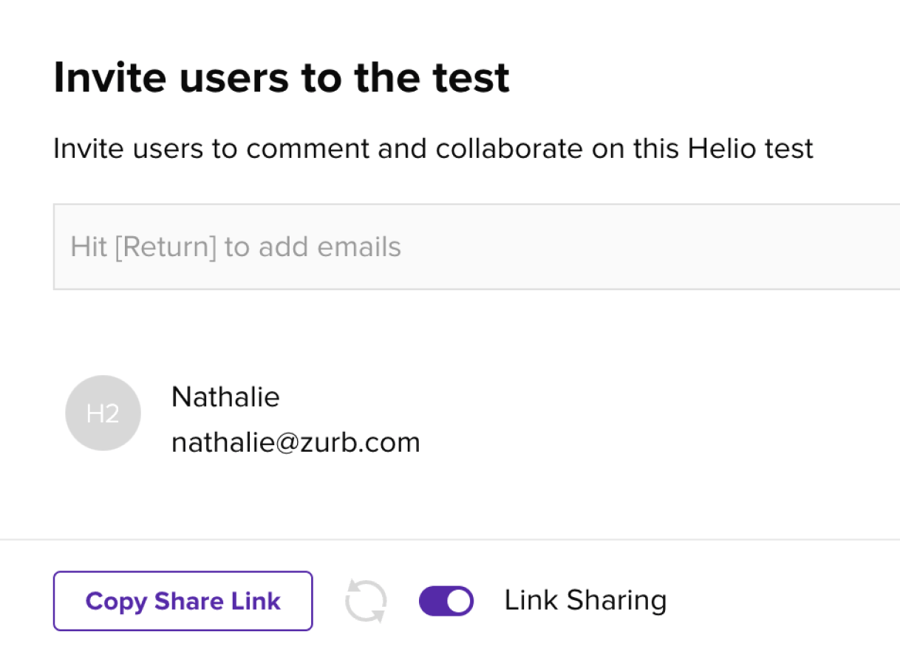The image size is (900, 657).
Task: Click the "Invite users to the test" heading
Action: 282,77
